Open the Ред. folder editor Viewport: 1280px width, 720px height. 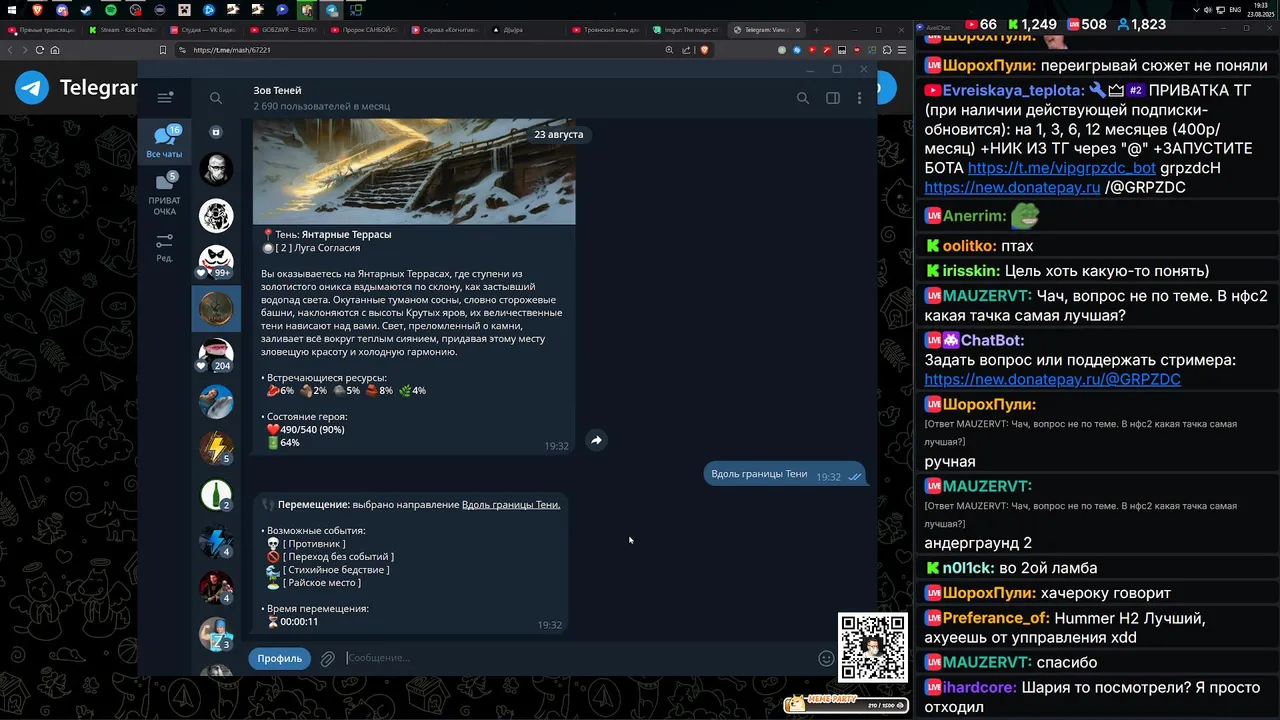tap(165, 247)
